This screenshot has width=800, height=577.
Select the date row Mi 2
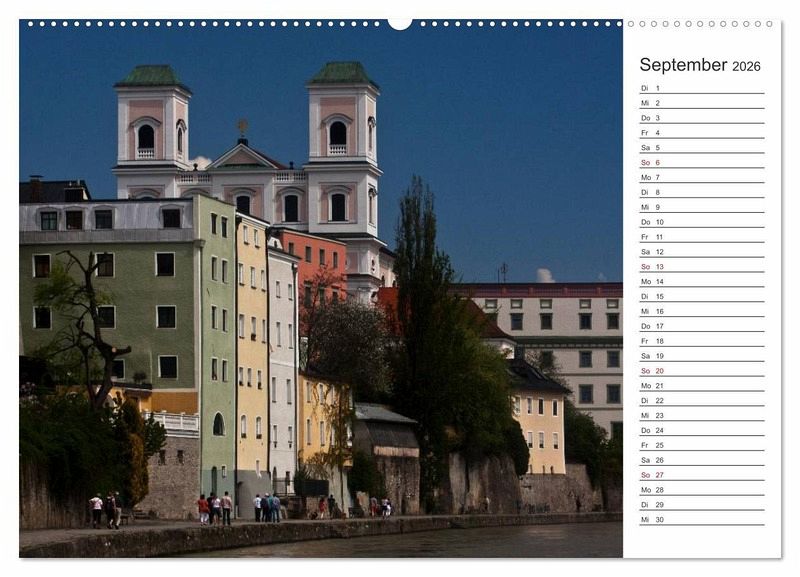click(702, 103)
